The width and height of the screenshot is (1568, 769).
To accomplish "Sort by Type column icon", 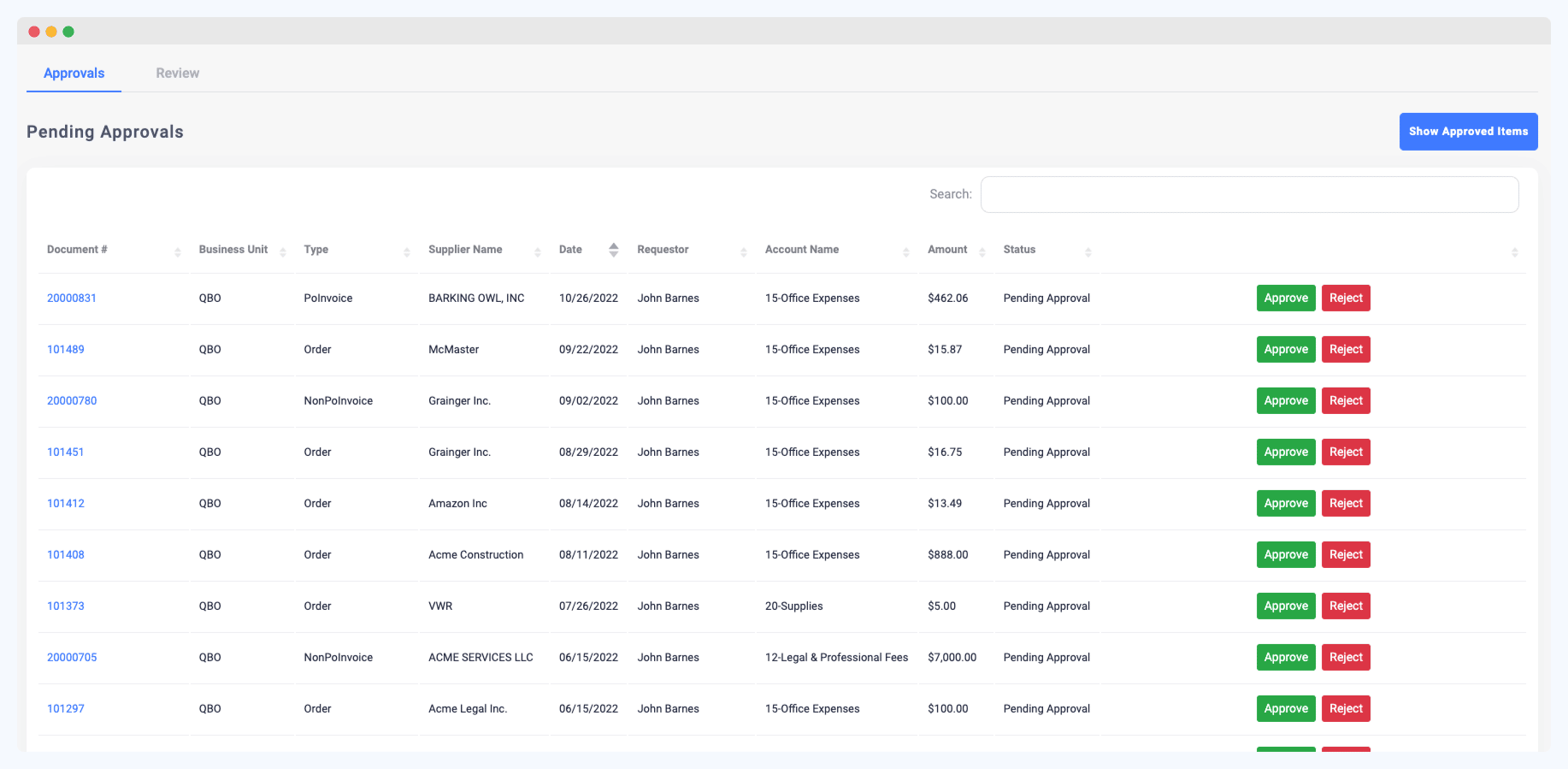I will click(x=407, y=252).
